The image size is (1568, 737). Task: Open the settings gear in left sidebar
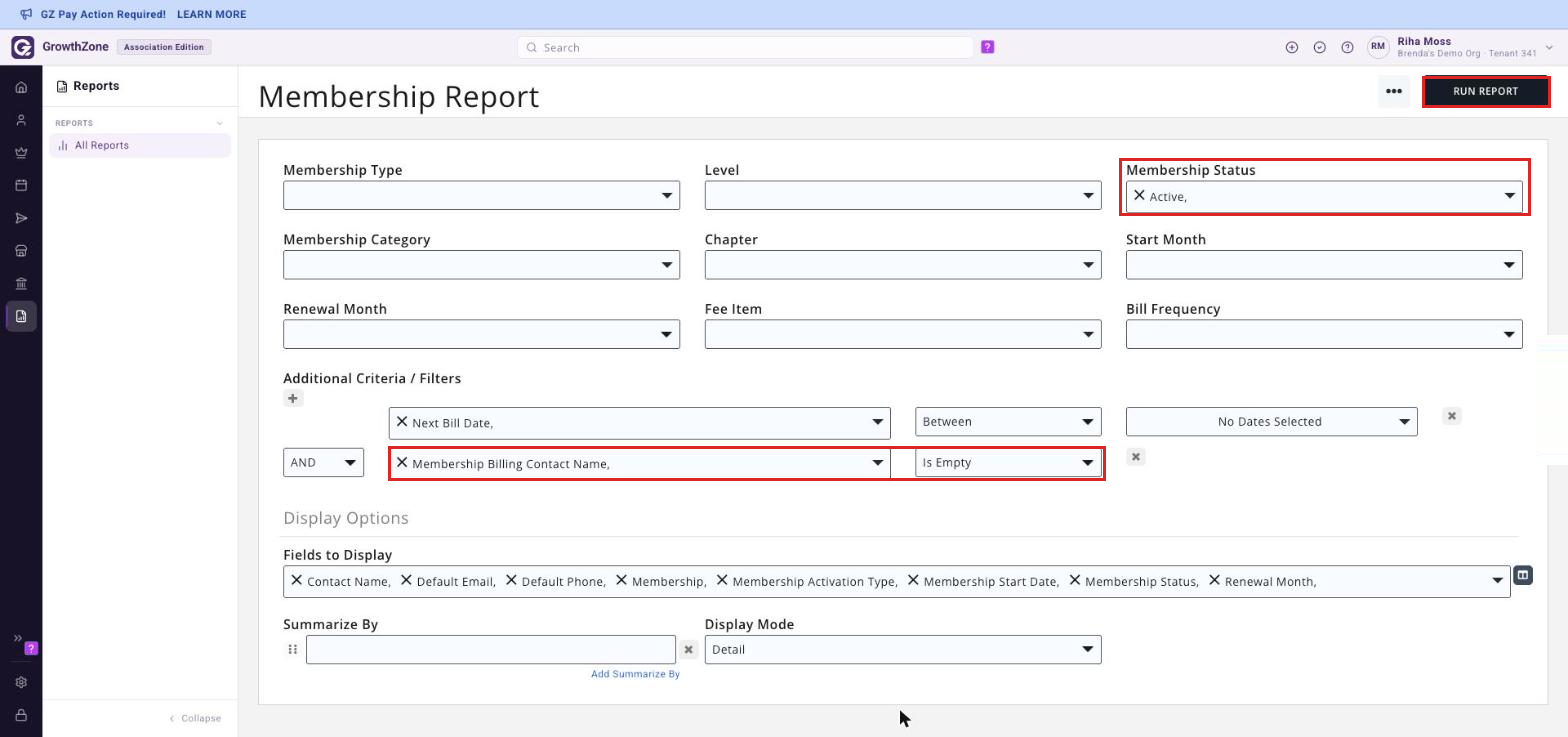[21, 682]
